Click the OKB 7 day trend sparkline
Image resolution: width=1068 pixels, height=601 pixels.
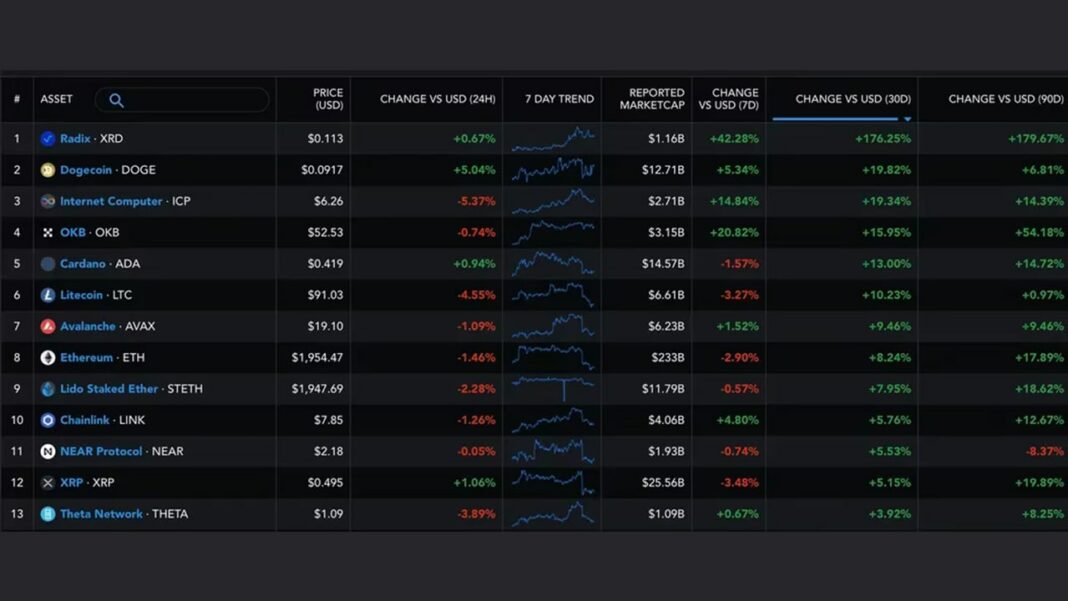(552, 232)
